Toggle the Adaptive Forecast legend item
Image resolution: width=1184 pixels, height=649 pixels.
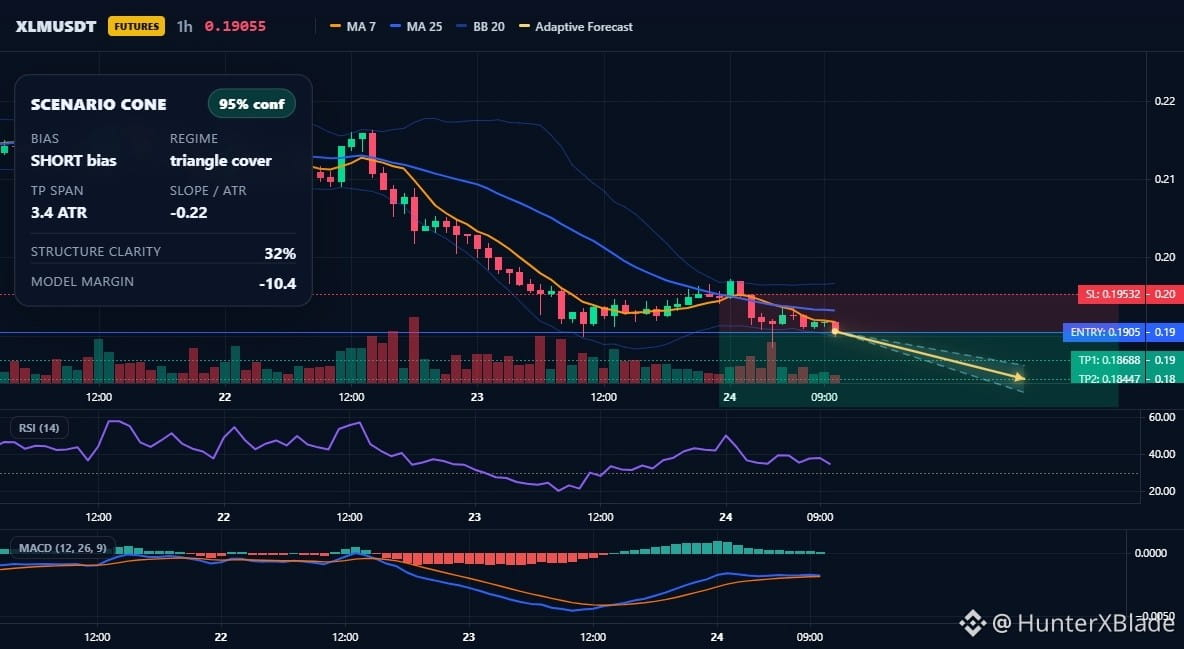click(576, 26)
